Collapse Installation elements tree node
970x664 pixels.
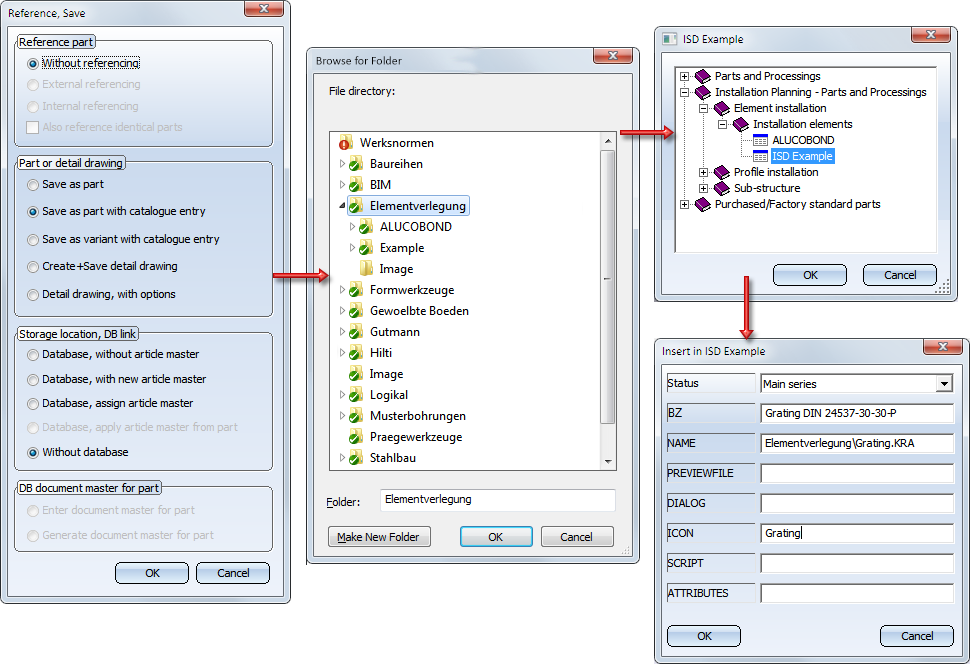point(723,124)
